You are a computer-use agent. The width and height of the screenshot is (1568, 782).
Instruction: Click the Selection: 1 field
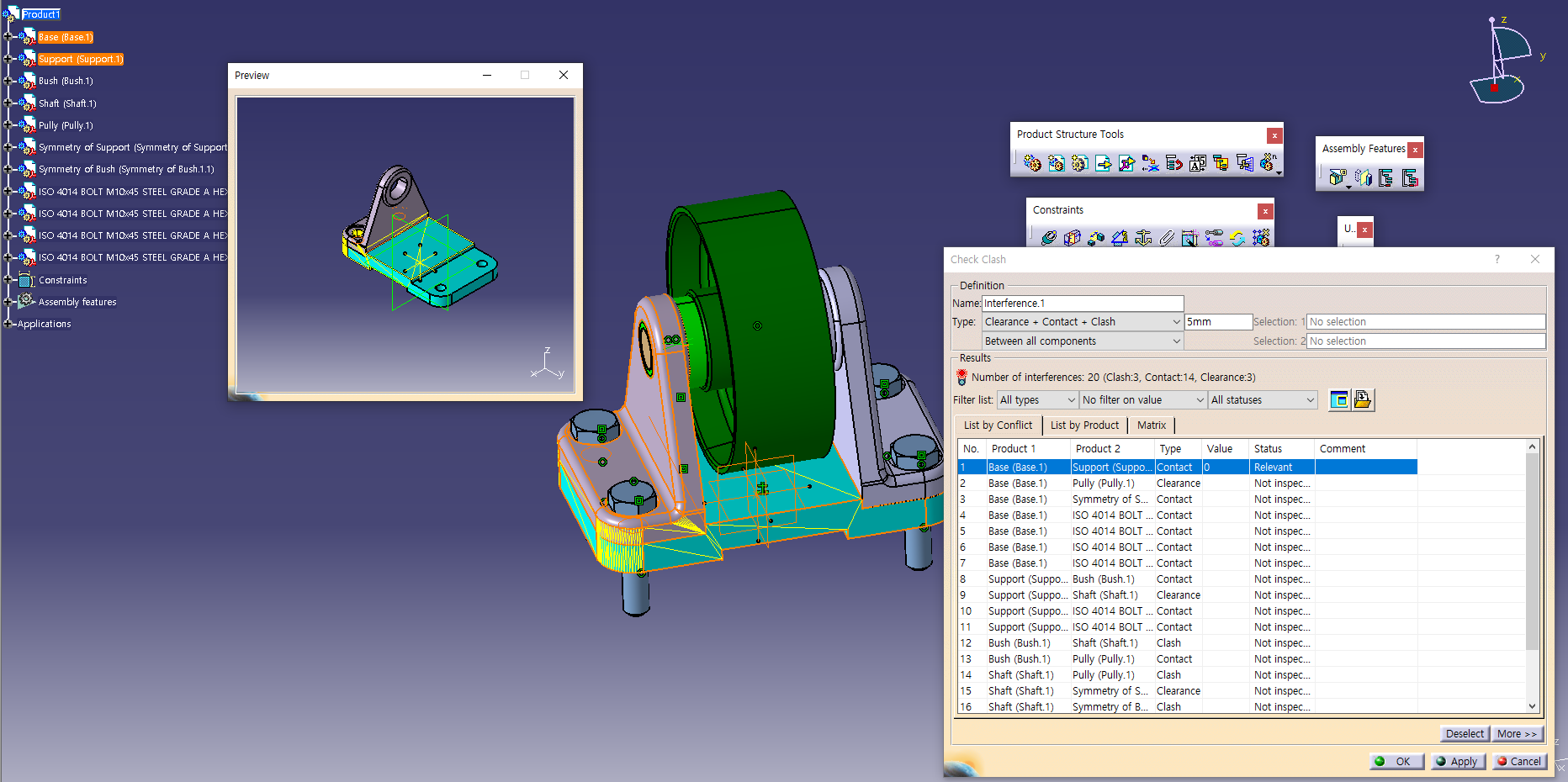1425,322
